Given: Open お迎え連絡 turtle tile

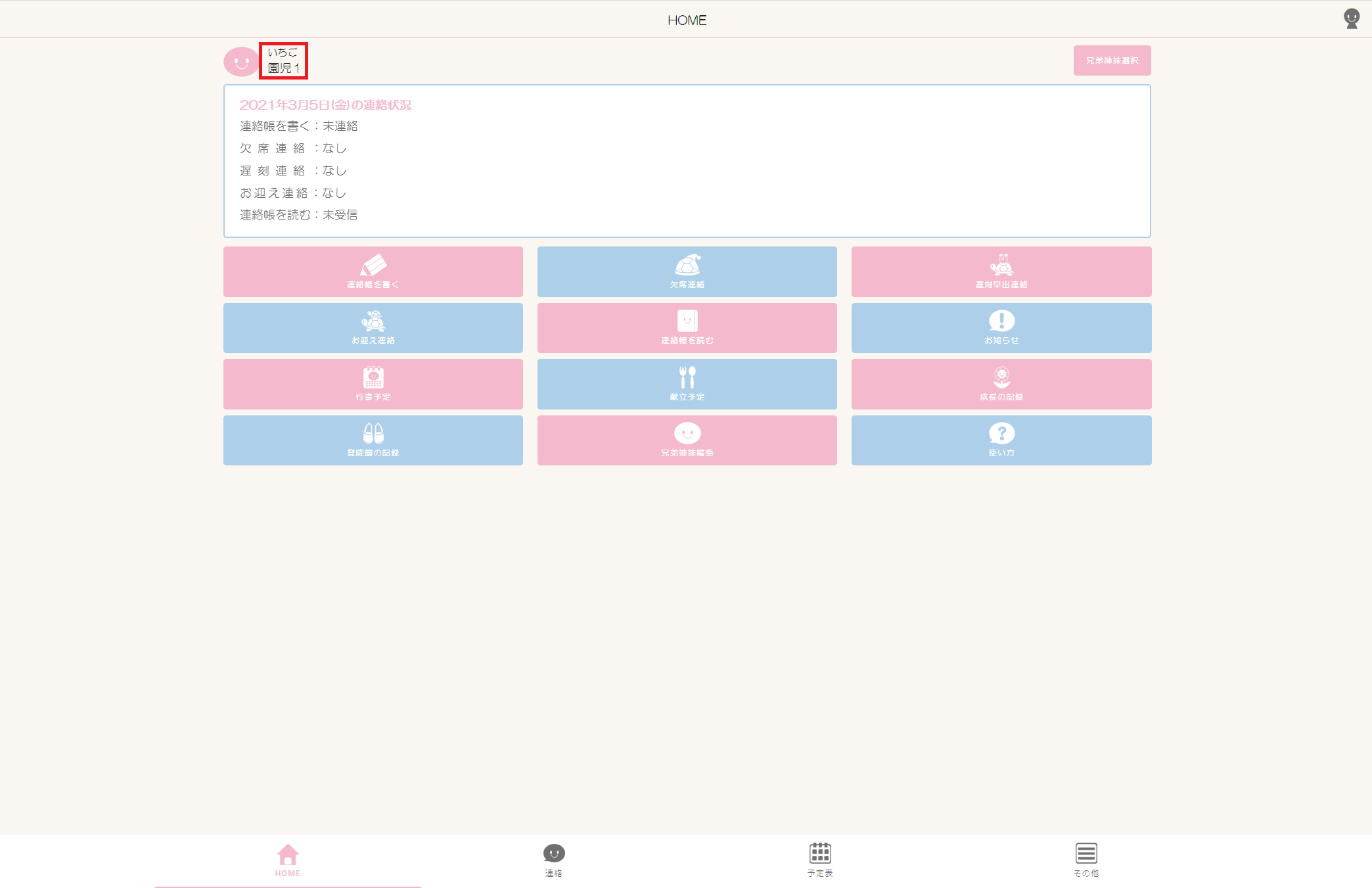Looking at the screenshot, I should pos(373,328).
